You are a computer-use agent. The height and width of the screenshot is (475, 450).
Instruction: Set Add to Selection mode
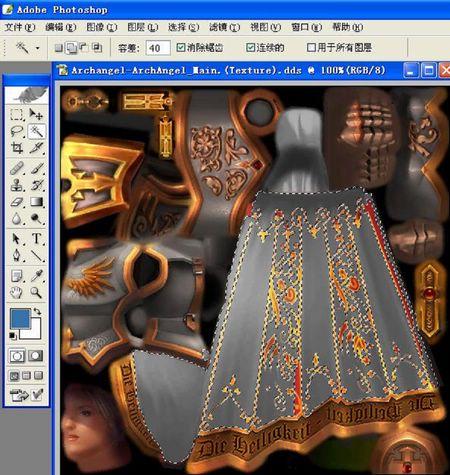(x=71, y=48)
